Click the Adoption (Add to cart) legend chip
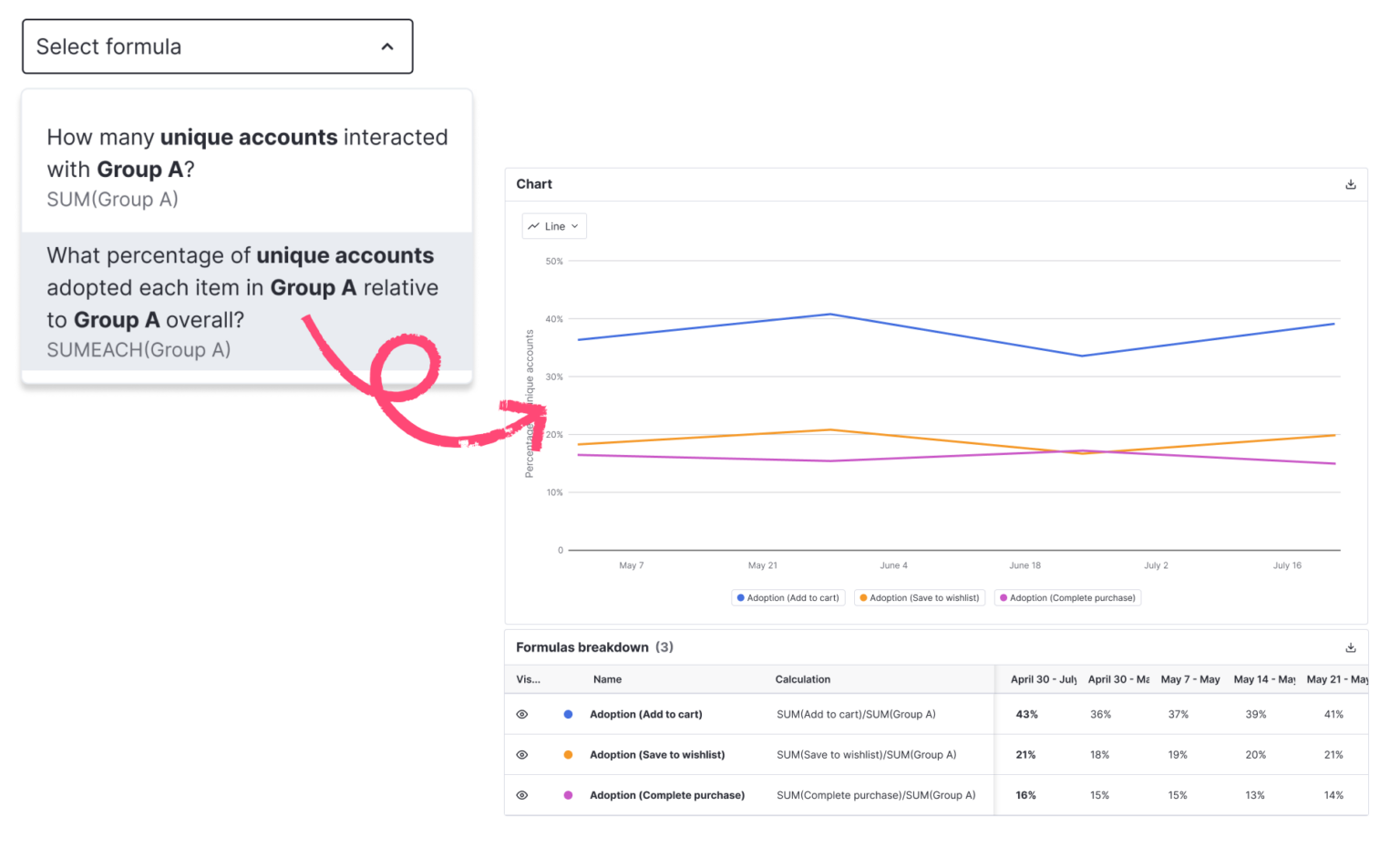1400x858 pixels. pyautogui.click(x=787, y=597)
